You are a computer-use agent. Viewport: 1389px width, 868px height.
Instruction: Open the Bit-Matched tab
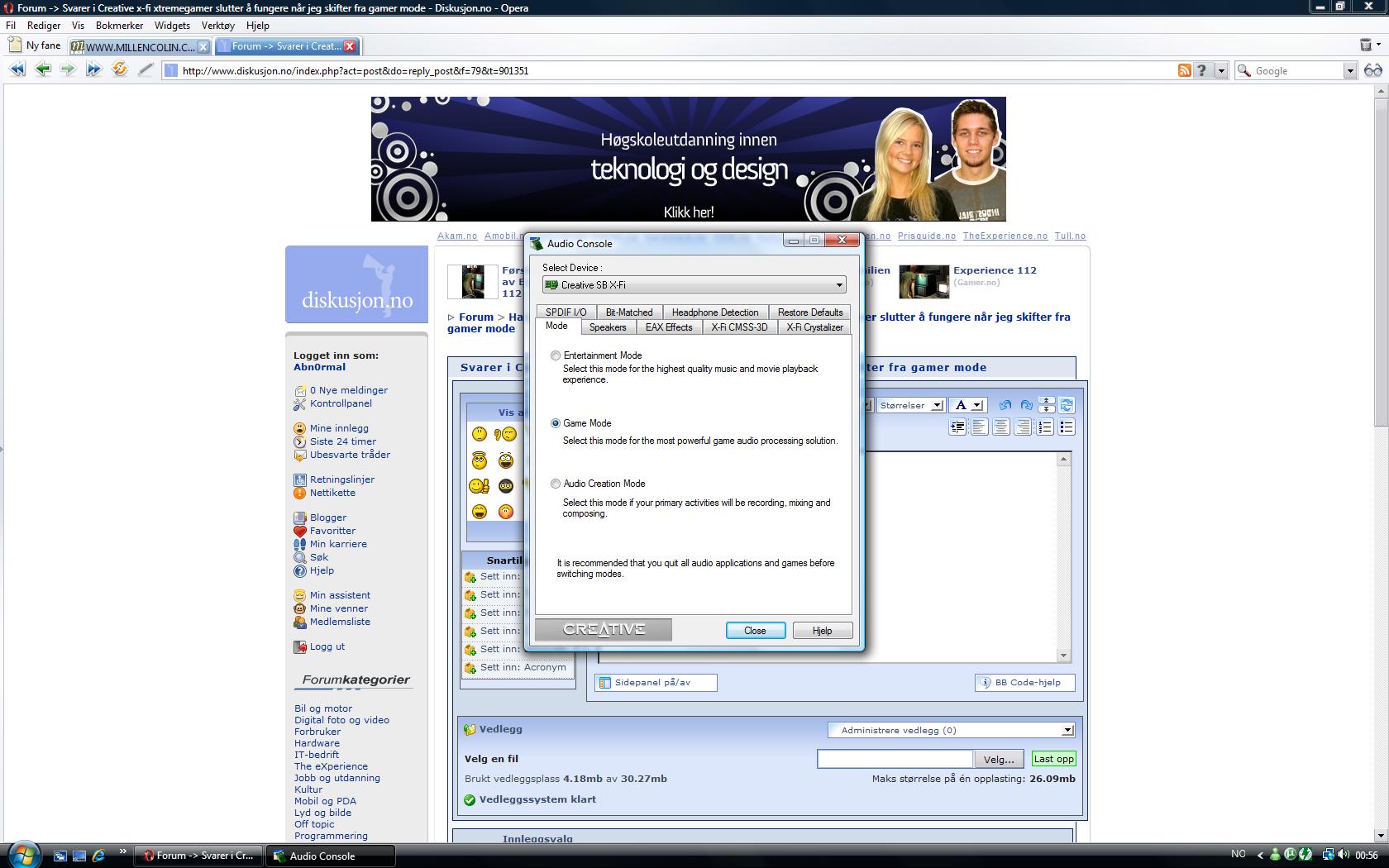(629, 312)
